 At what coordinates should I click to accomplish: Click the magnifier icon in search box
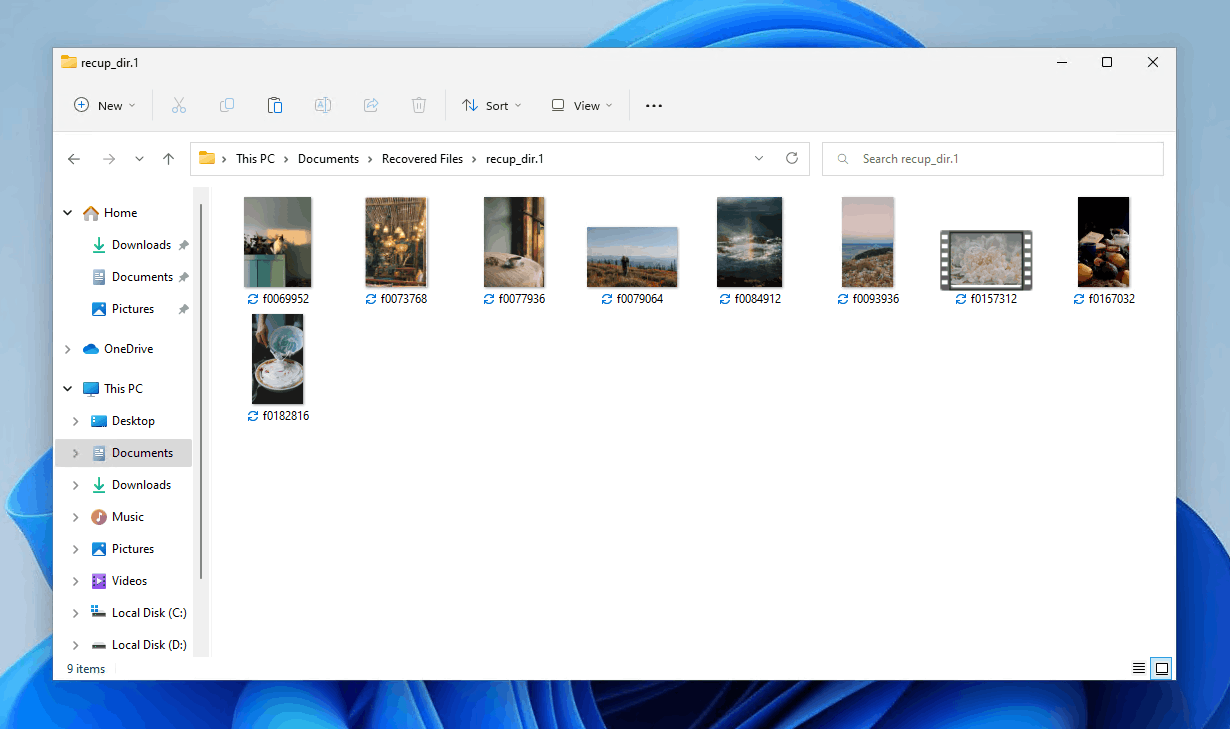(844, 159)
